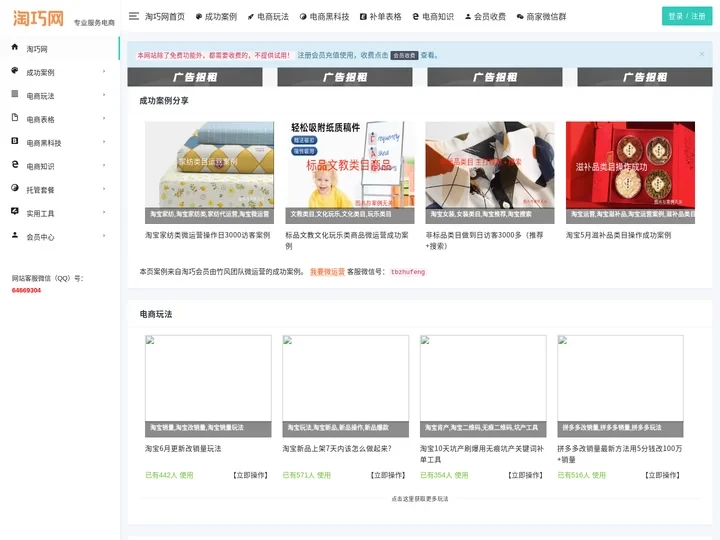Click 立即操作 under 淘宝10天坑产刷爆
The image size is (720, 540).
point(525,475)
